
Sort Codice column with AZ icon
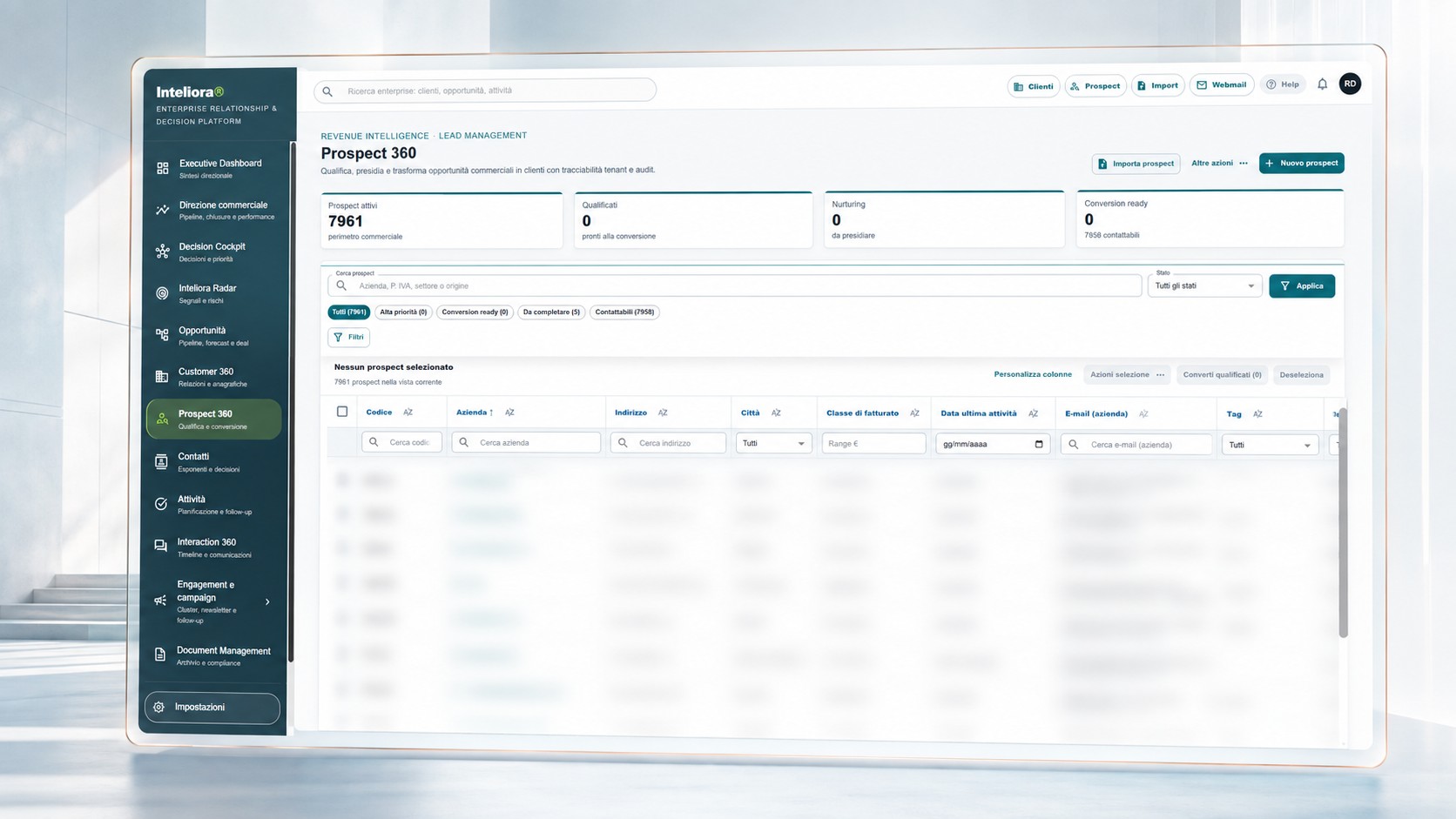tap(408, 412)
